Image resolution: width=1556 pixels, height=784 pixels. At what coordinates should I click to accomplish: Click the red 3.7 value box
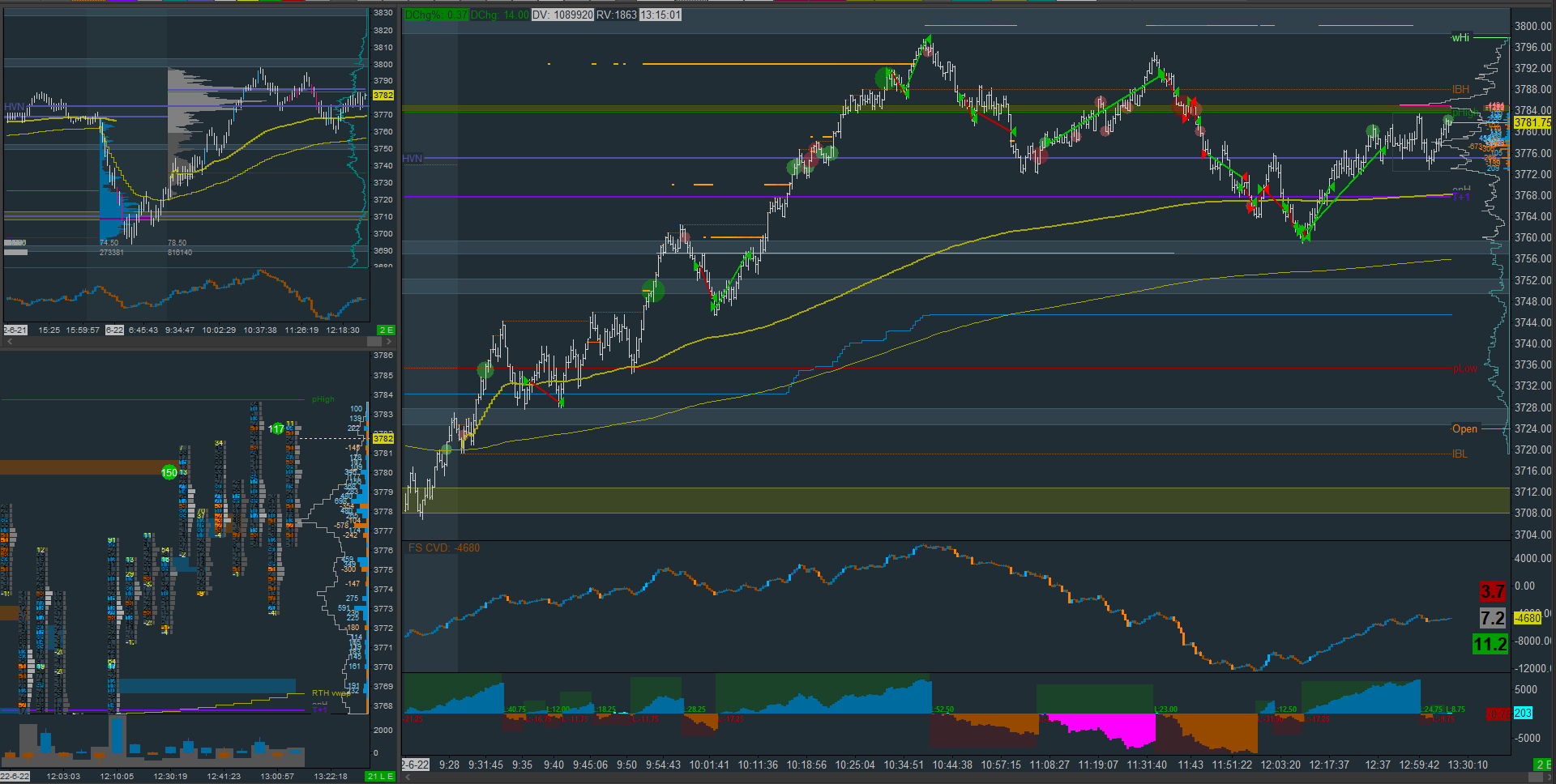coord(1492,591)
